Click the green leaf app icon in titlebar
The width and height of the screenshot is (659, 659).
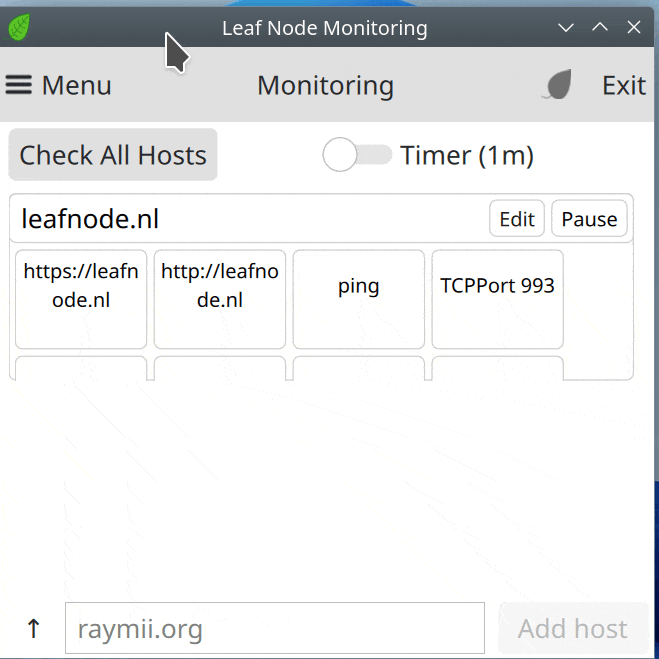point(18,27)
